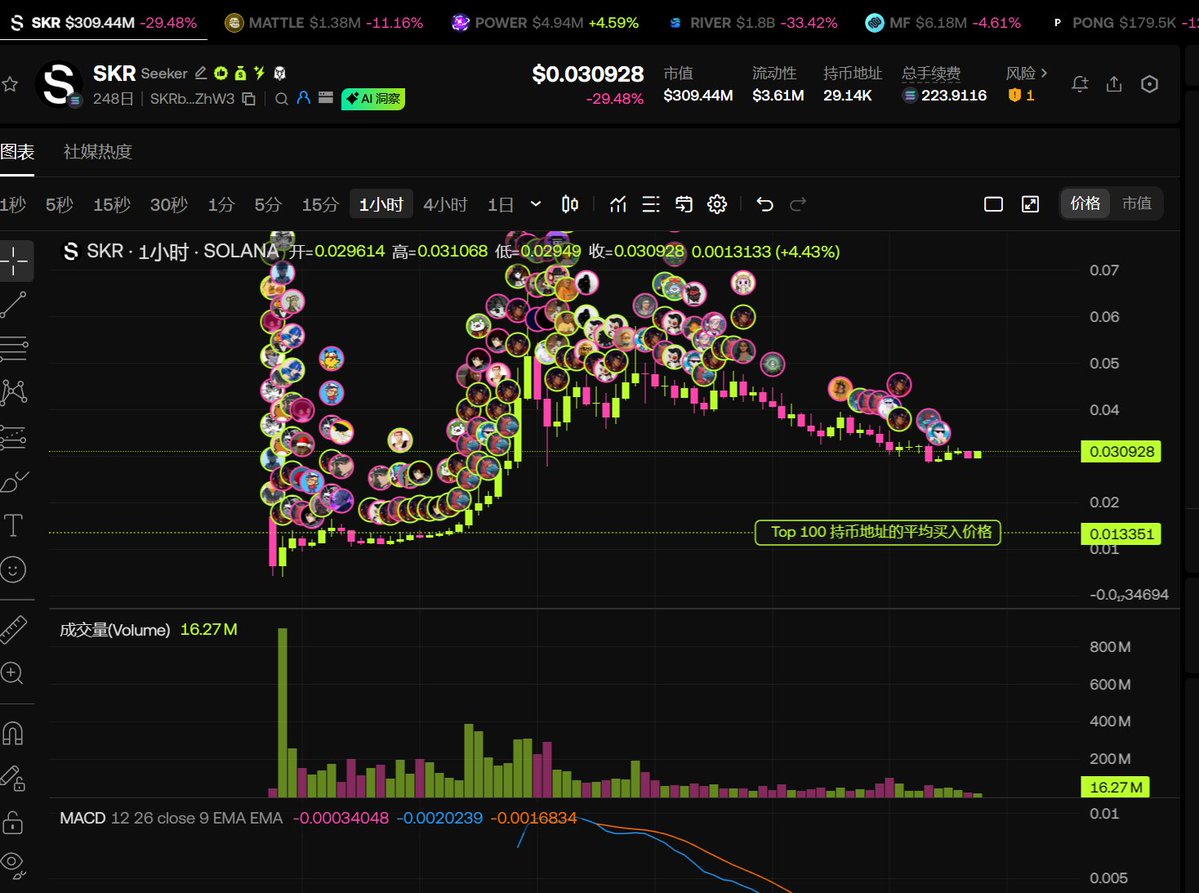Select the trend line drawing tool
Image resolution: width=1199 pixels, height=893 pixels.
point(14,305)
